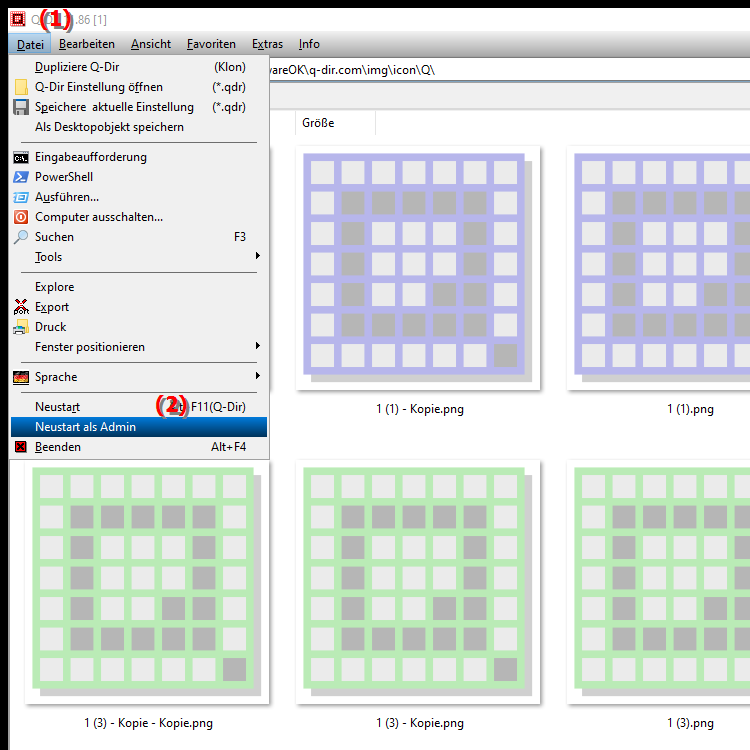The width and height of the screenshot is (750, 750).
Task: Select Q-Dir Einstellung öffnen entry
Action: [x=139, y=87]
